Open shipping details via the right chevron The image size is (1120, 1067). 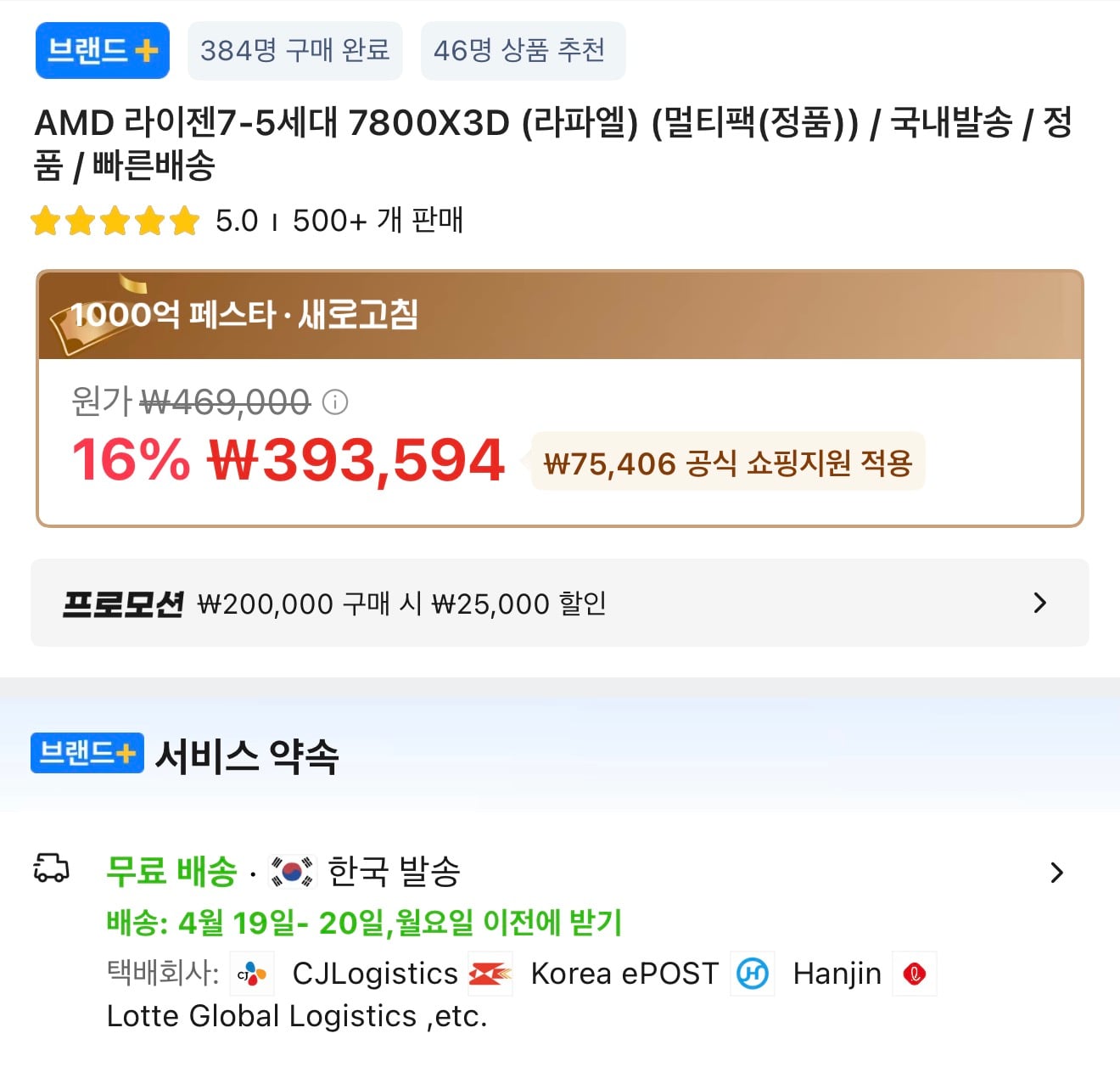point(1057,872)
